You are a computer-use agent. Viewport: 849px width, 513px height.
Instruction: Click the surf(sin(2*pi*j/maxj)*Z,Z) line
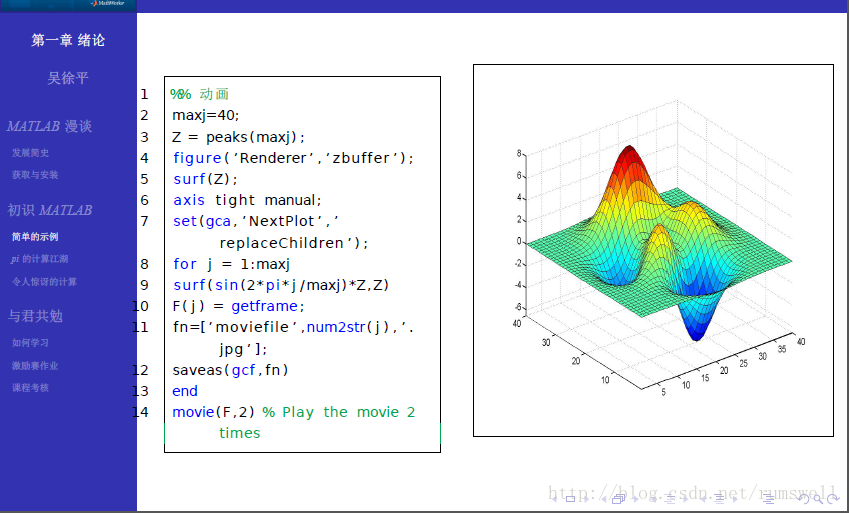281,285
